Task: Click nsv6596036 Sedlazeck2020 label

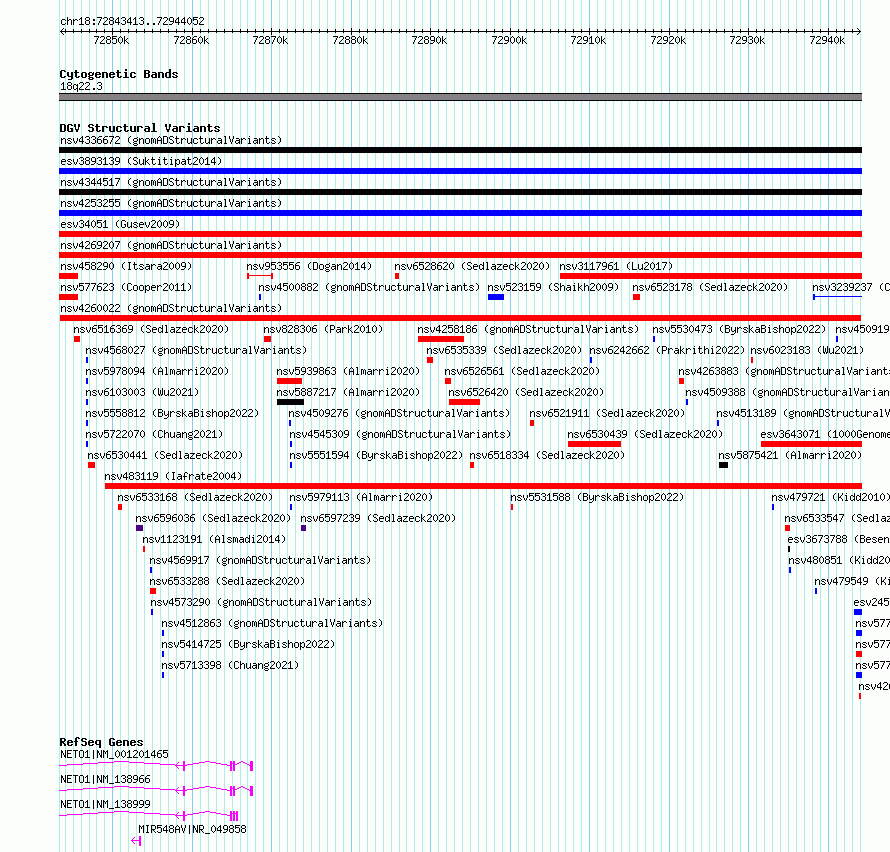Action: tap(213, 518)
